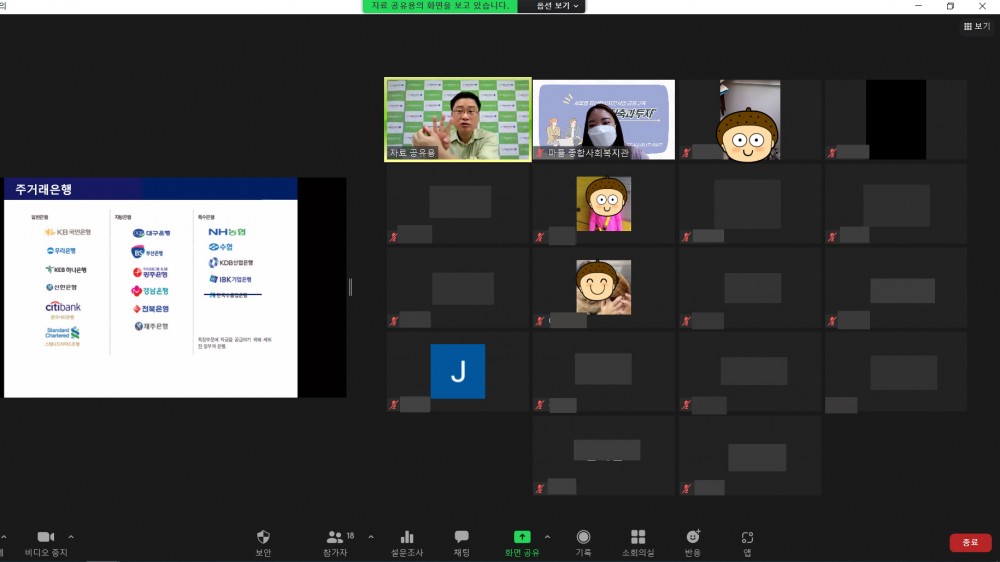This screenshot has height=562, width=1000.
Task: Open the Security (보안) shield icon
Action: [x=263, y=537]
